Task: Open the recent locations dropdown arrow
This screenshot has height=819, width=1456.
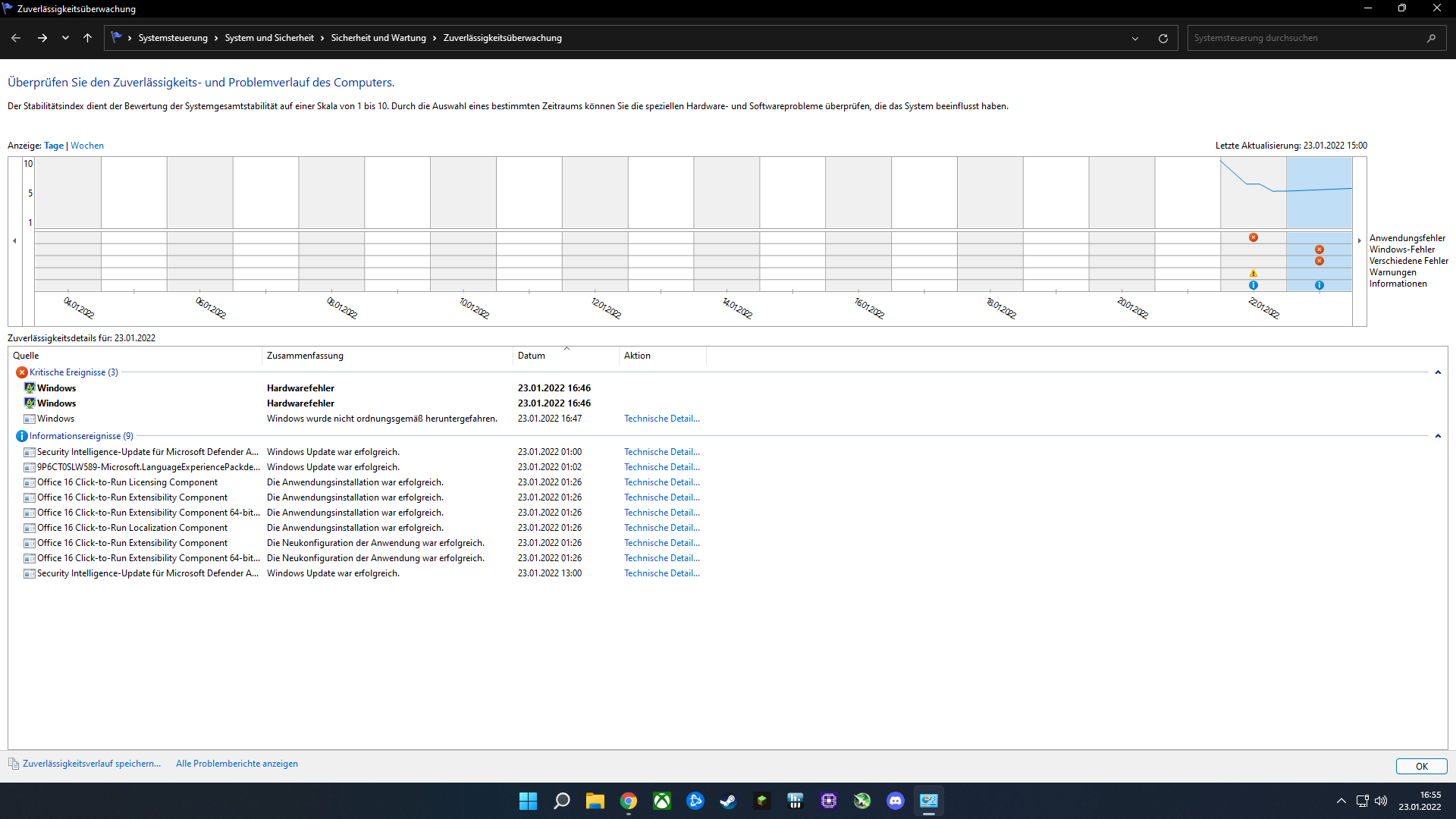Action: click(x=65, y=38)
